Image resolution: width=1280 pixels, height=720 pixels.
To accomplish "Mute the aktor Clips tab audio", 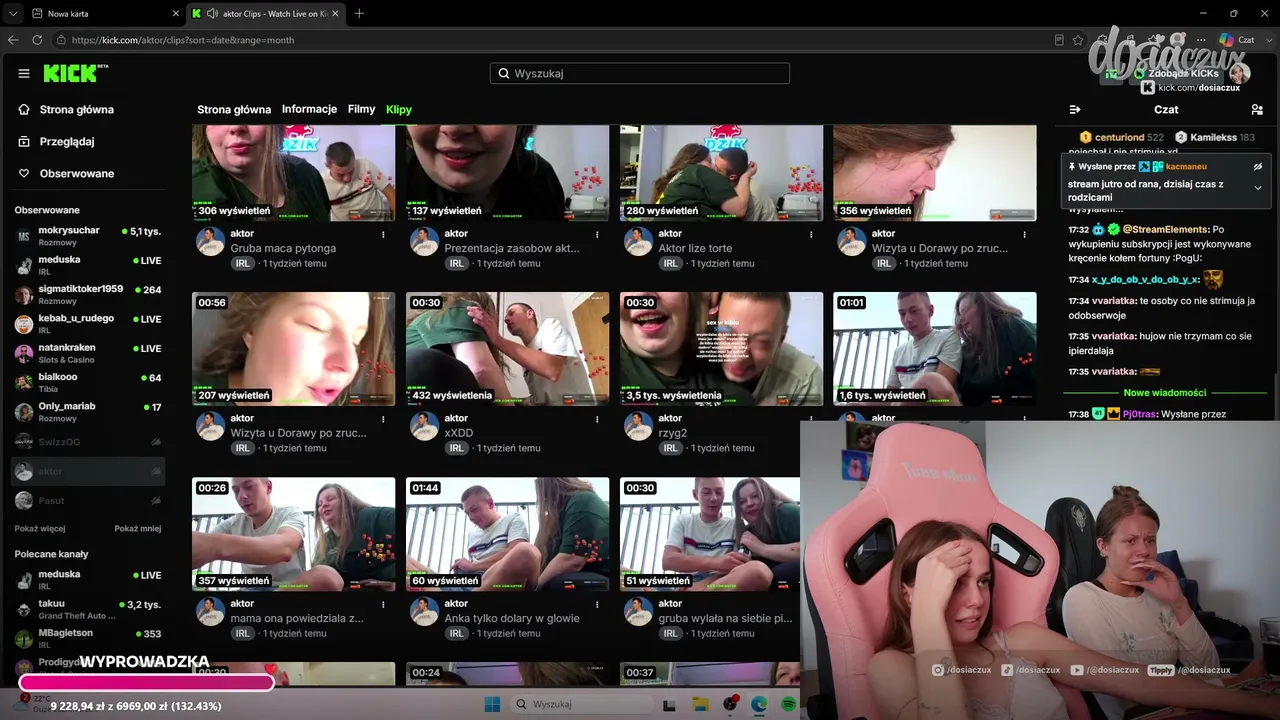I will coord(211,13).
